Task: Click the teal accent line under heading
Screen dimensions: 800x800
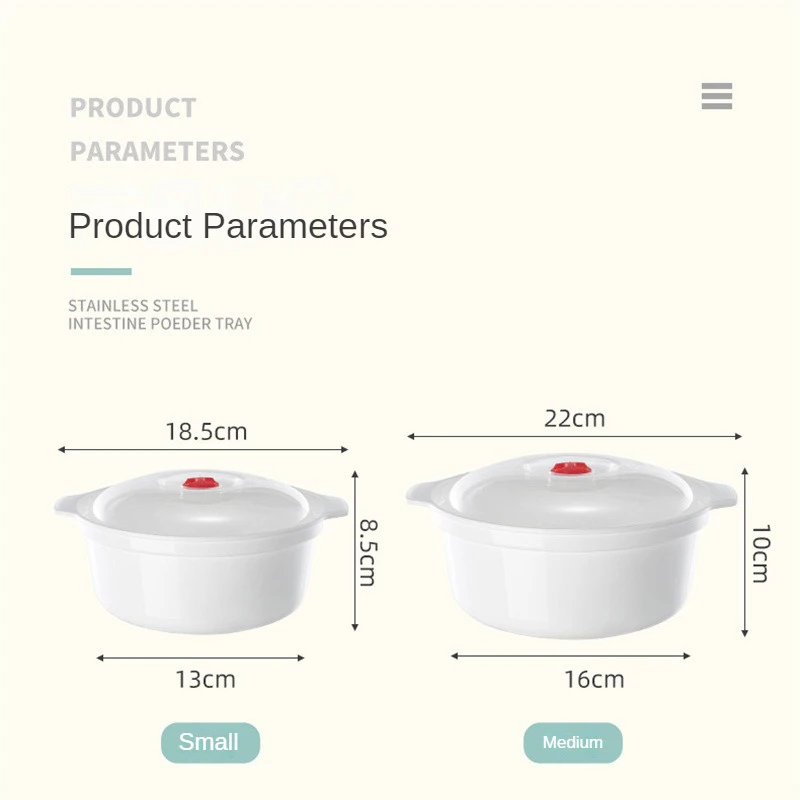Action: [x=101, y=271]
